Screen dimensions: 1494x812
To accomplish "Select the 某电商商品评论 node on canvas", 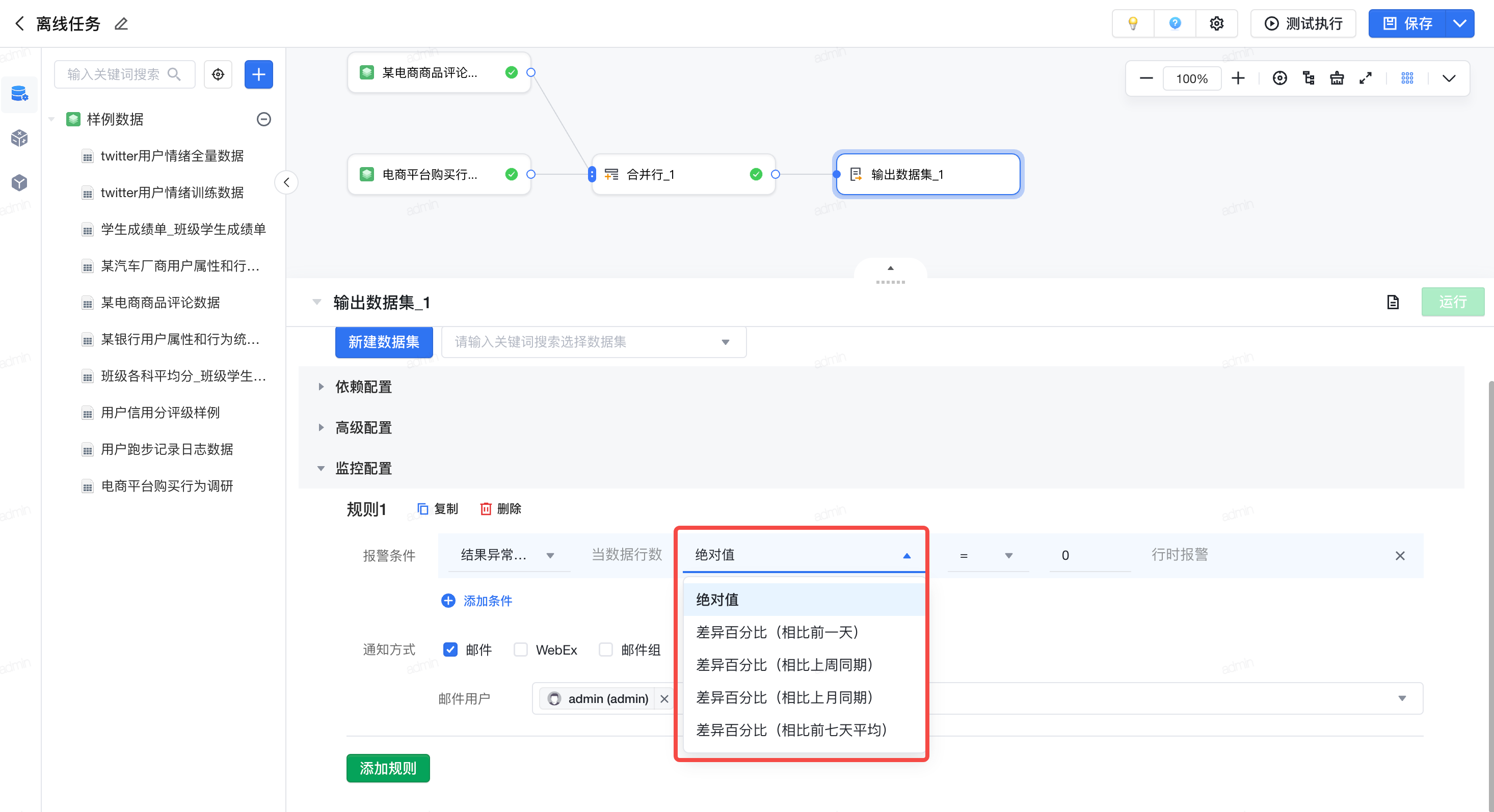I will (439, 72).
